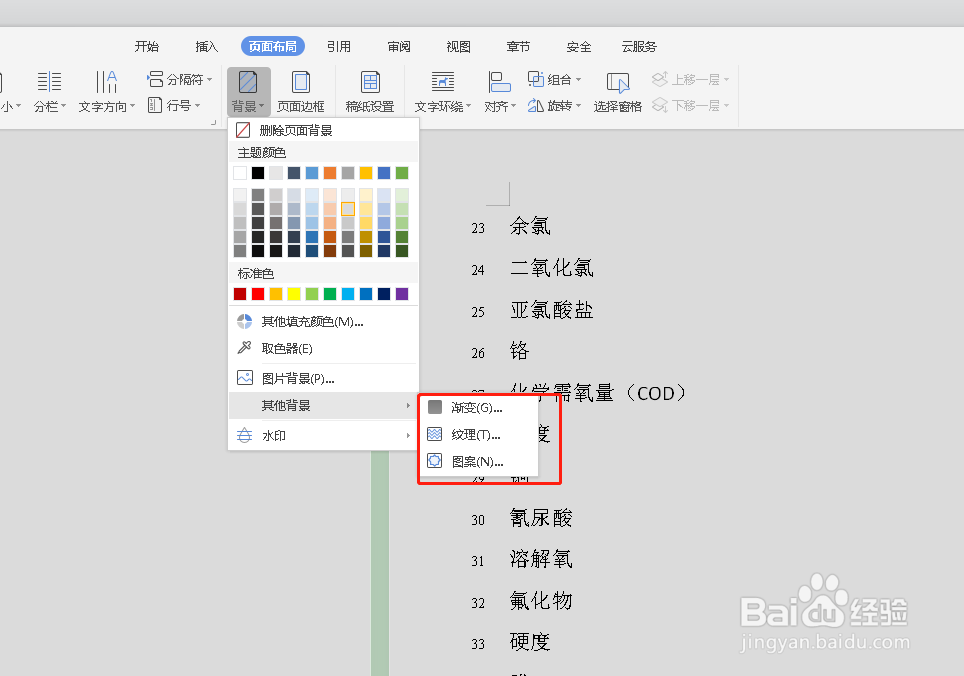Screen dimensions: 964x676
Task: Open the 分栏 dropdown arrow
Action: point(63,106)
